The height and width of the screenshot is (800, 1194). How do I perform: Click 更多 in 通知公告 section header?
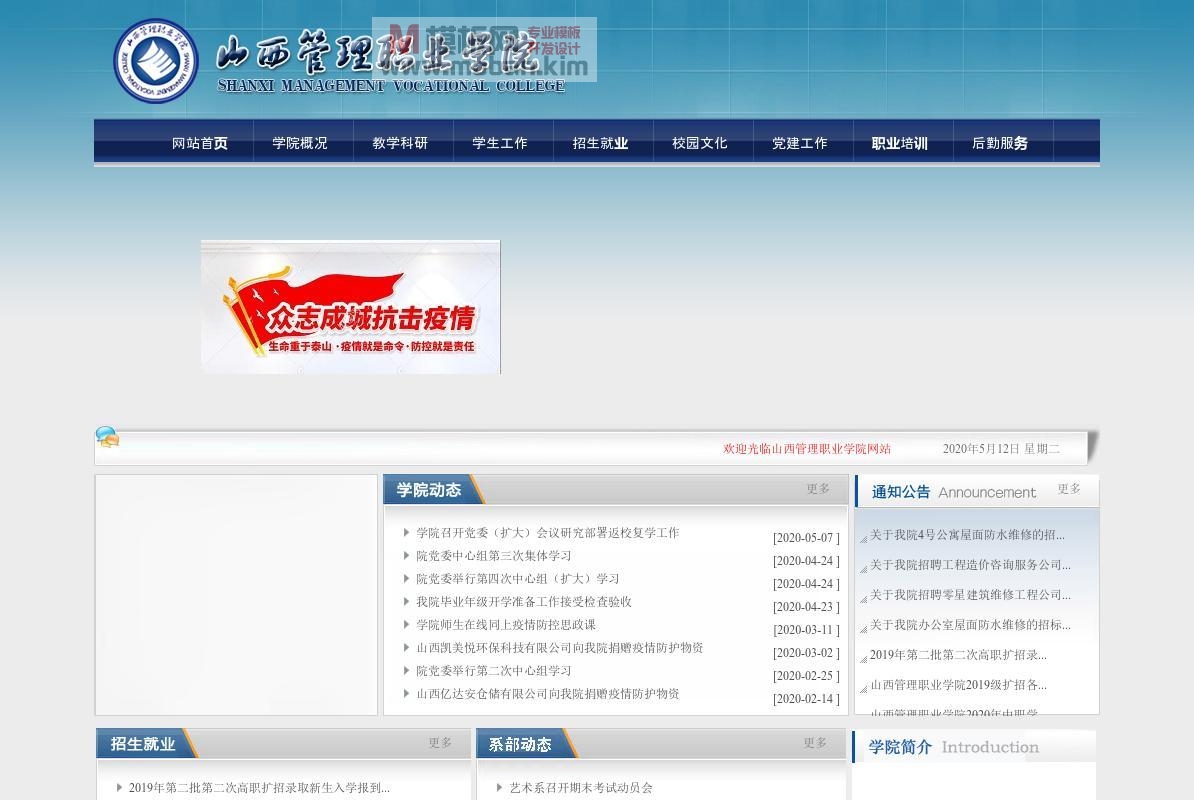(x=1068, y=489)
